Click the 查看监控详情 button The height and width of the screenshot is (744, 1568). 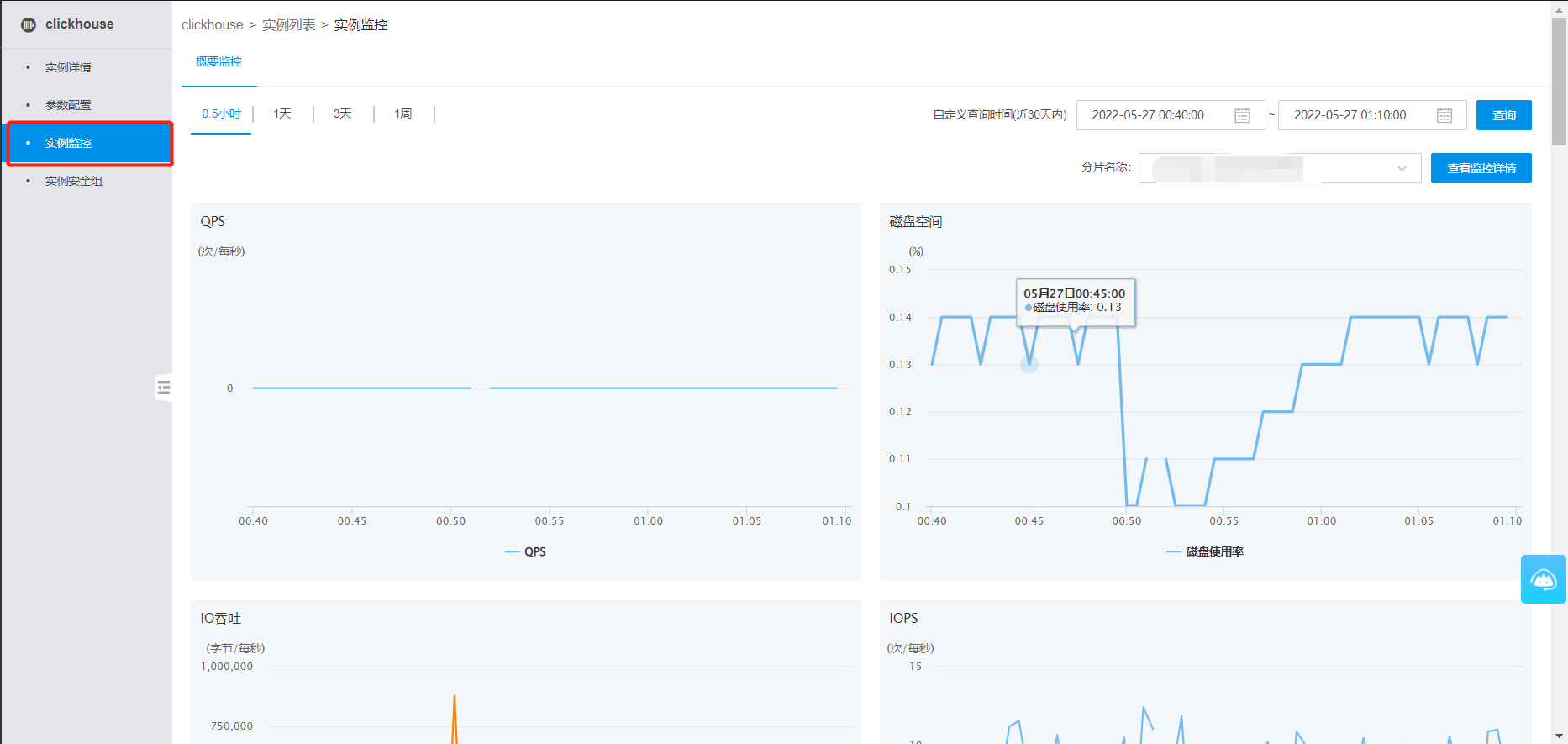[1481, 168]
